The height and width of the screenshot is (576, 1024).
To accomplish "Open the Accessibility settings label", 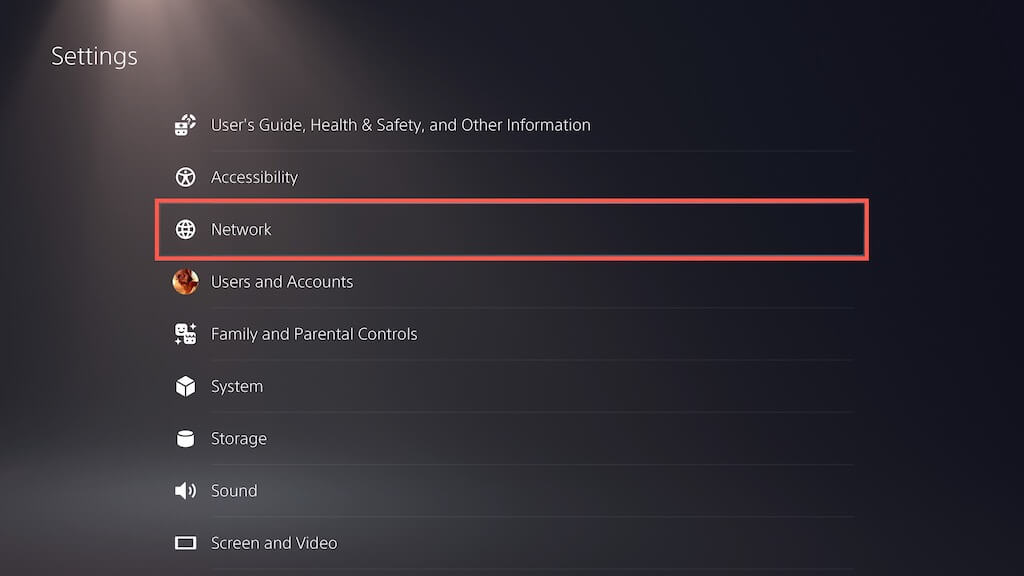I will pos(254,177).
